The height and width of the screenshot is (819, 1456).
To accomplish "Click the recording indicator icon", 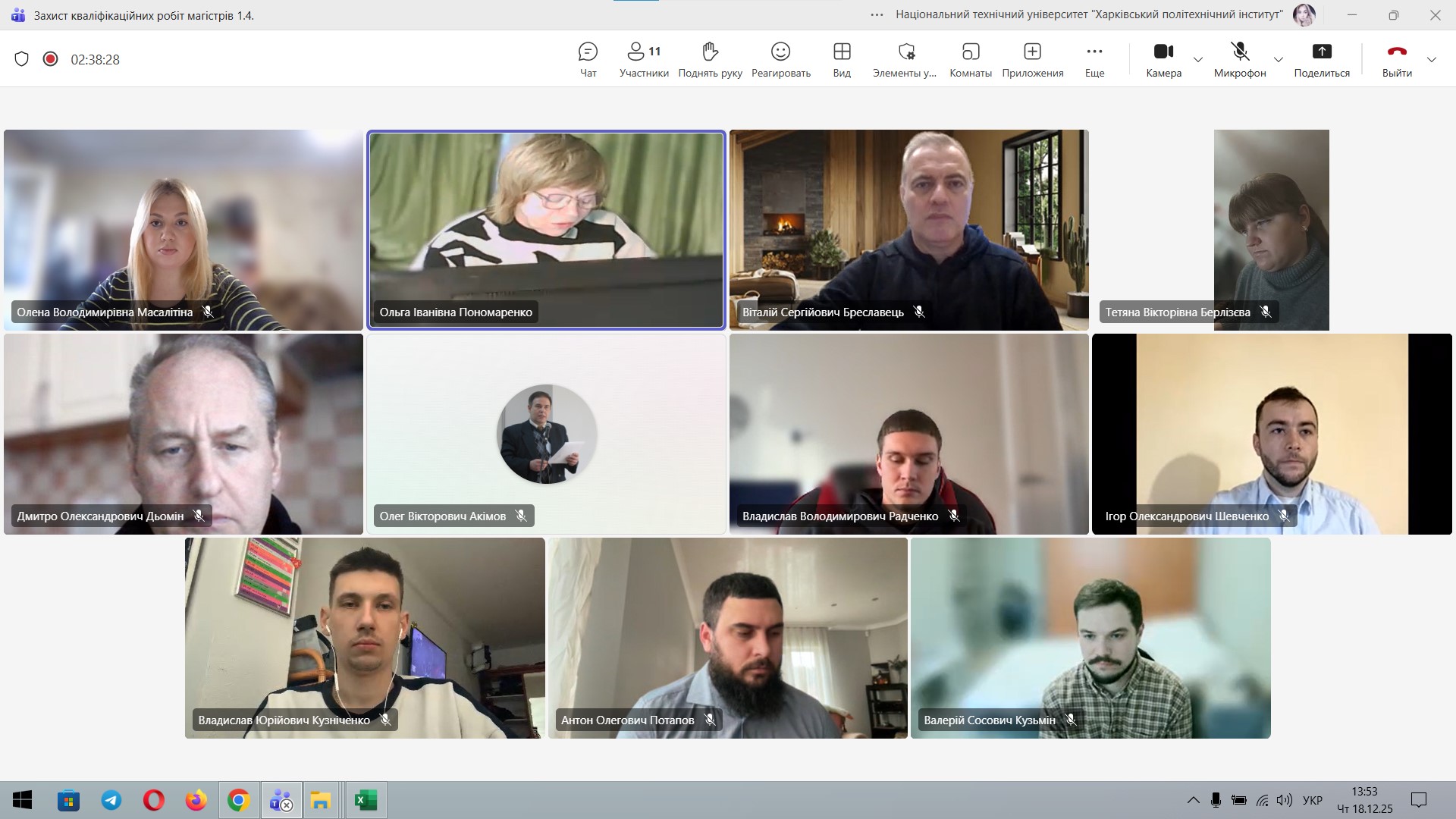I will (x=50, y=59).
